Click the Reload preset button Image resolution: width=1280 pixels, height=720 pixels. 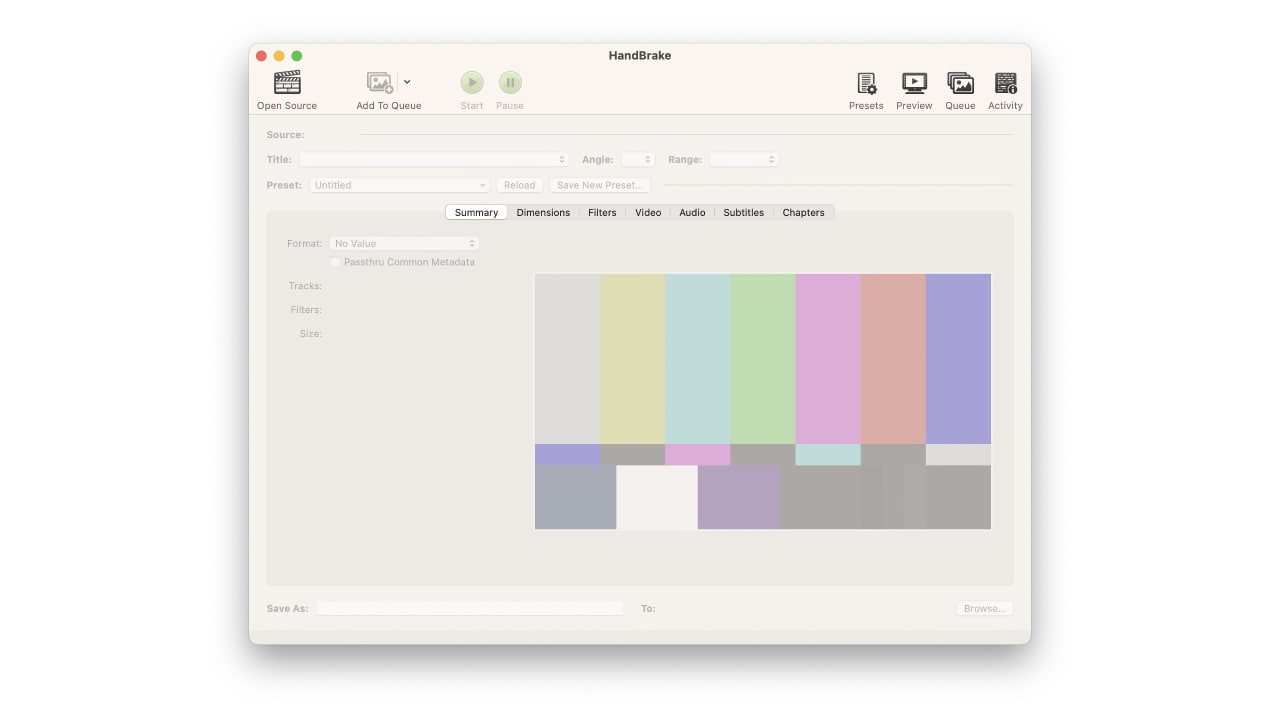point(519,185)
